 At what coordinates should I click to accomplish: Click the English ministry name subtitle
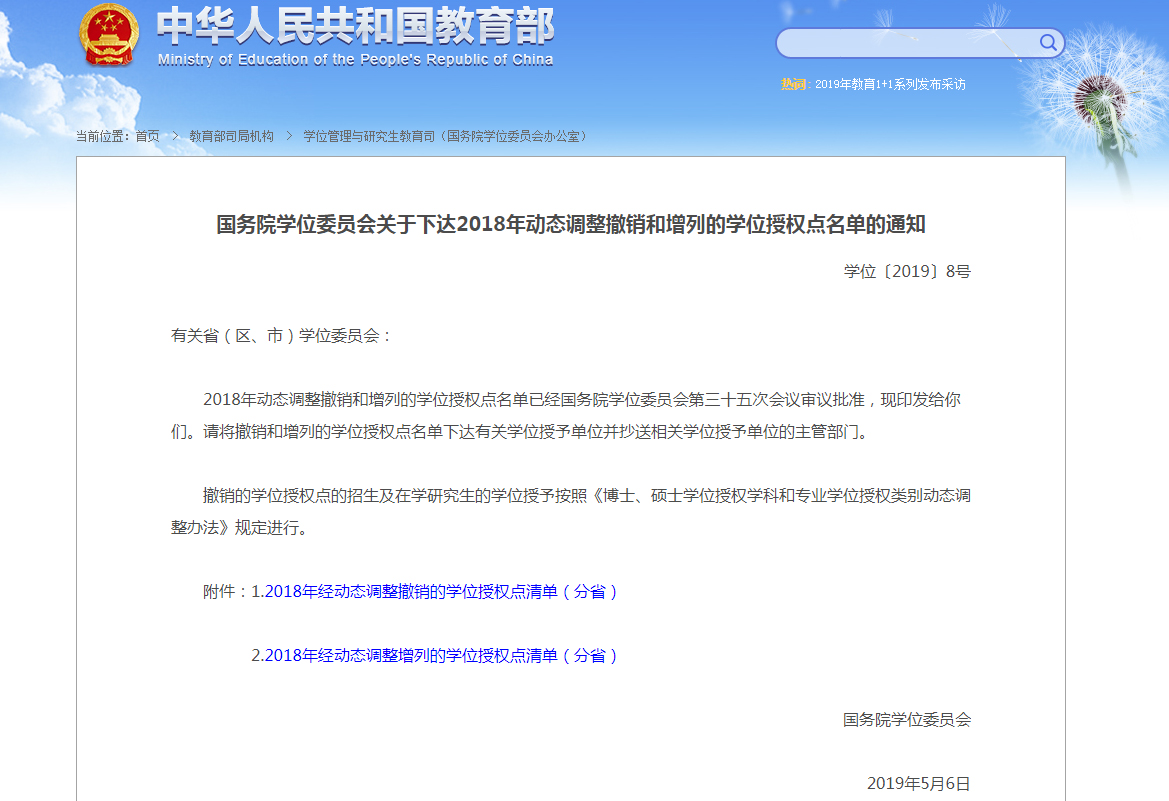(355, 59)
